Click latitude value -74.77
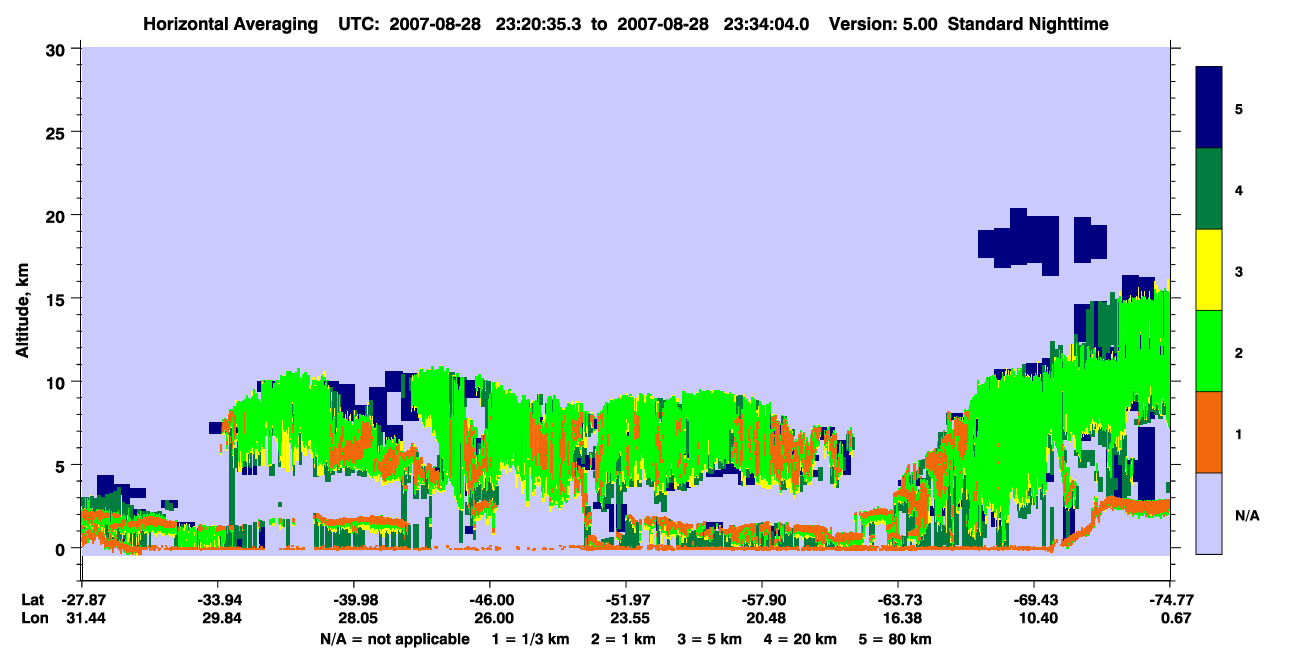 pos(1170,600)
